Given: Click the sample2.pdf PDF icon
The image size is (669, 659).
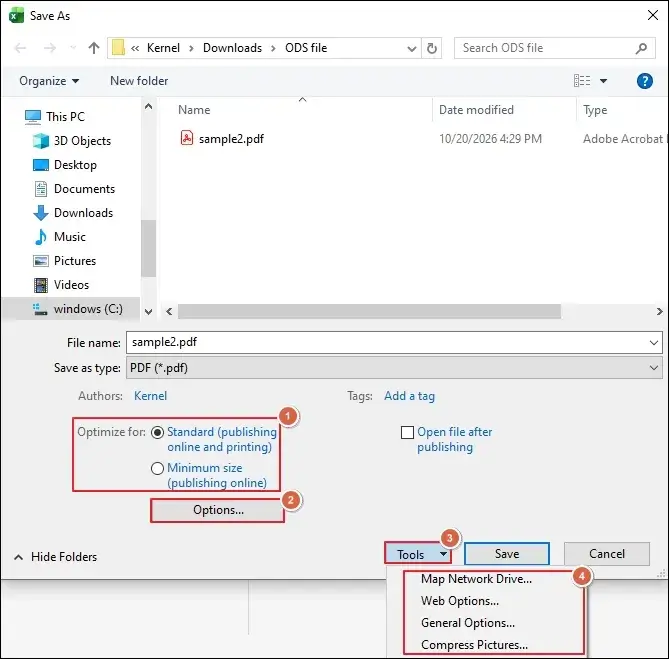Looking at the screenshot, I should [x=187, y=138].
